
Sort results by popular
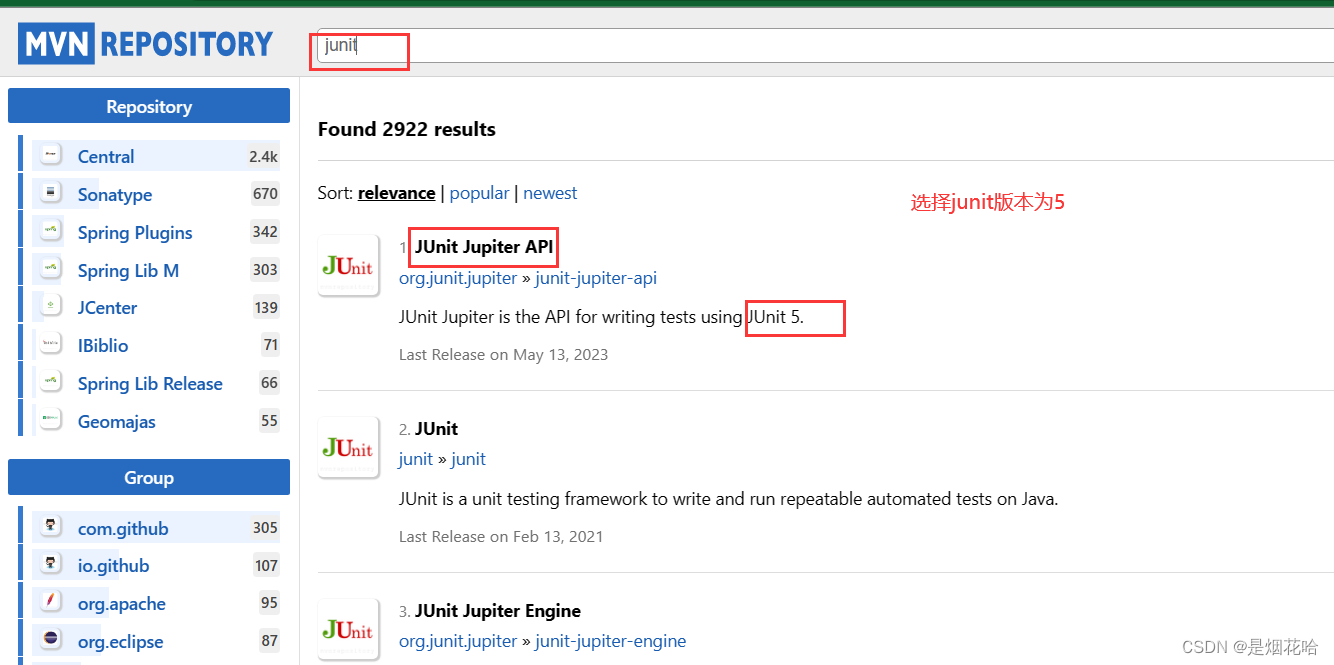coord(479,193)
